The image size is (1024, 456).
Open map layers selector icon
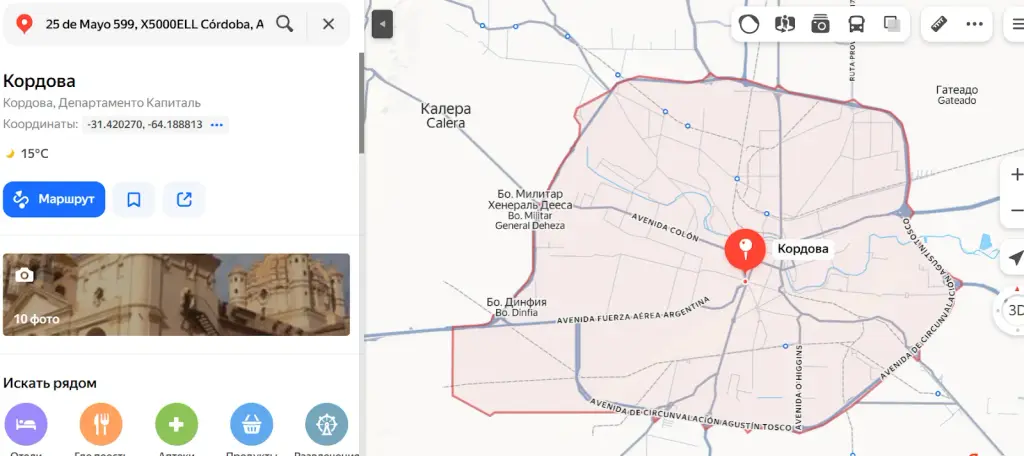pos(892,24)
